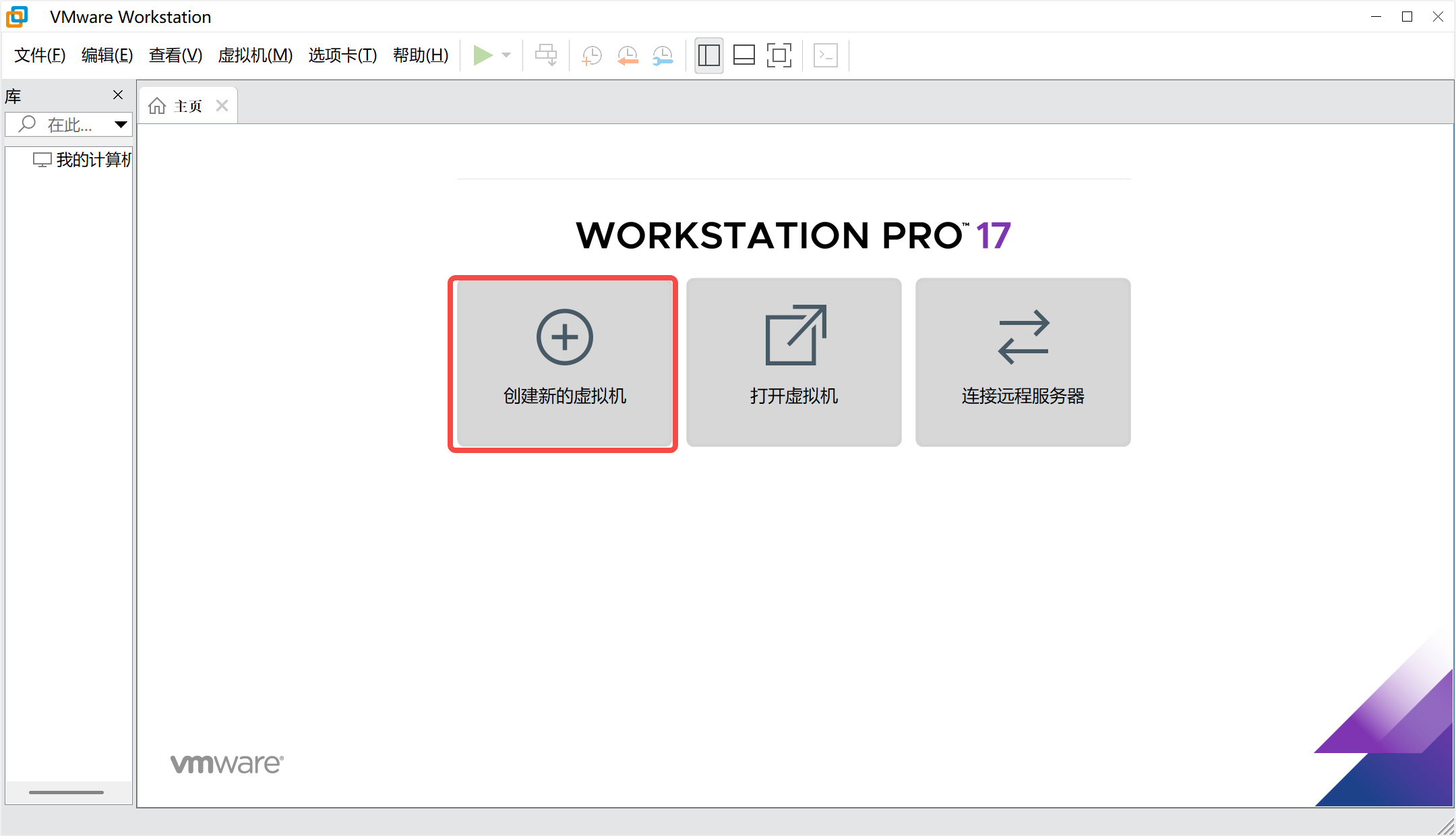Expand the library search filter dropdown

tap(121, 125)
